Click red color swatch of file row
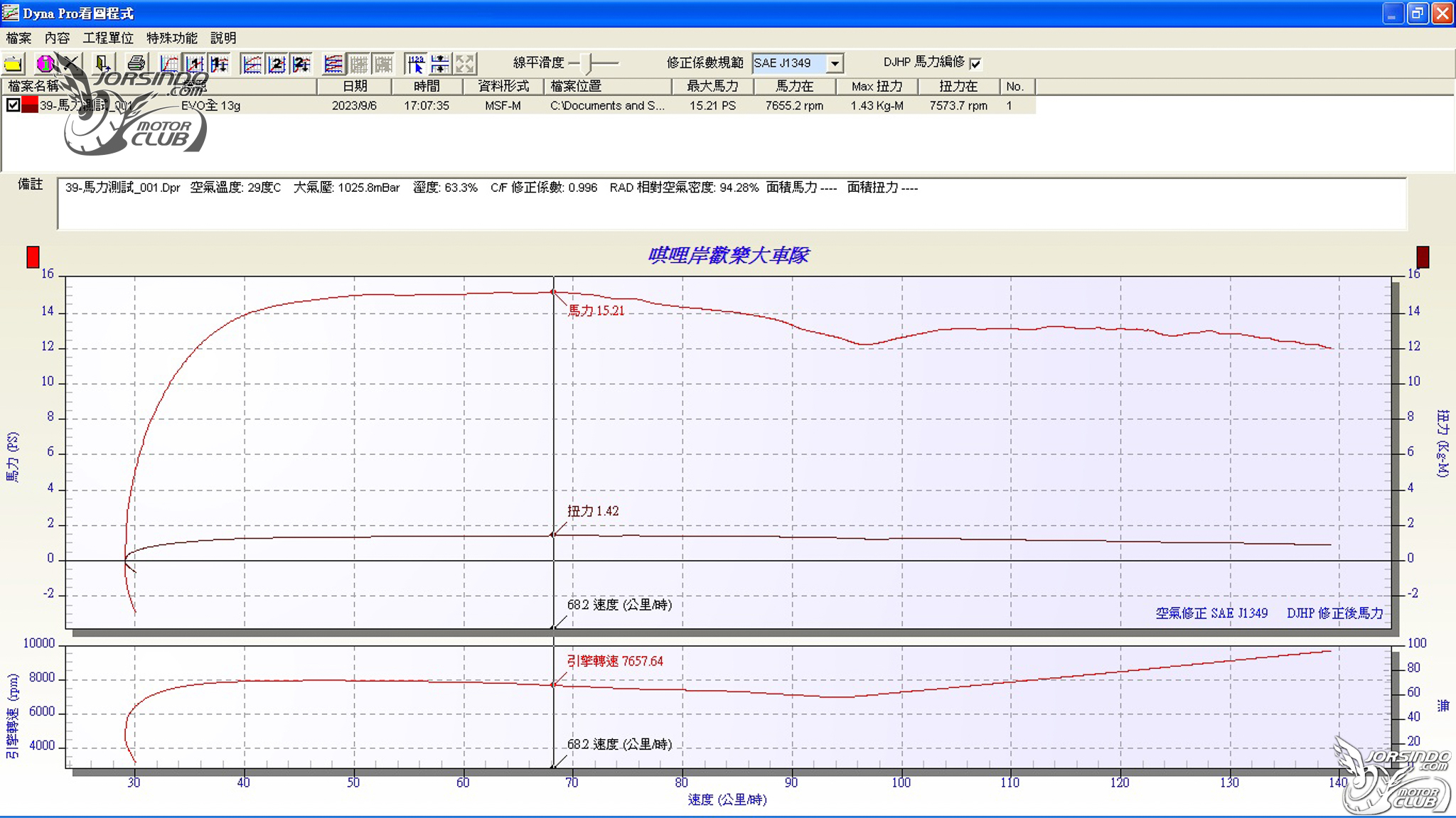Image resolution: width=1456 pixels, height=818 pixels. coord(29,105)
